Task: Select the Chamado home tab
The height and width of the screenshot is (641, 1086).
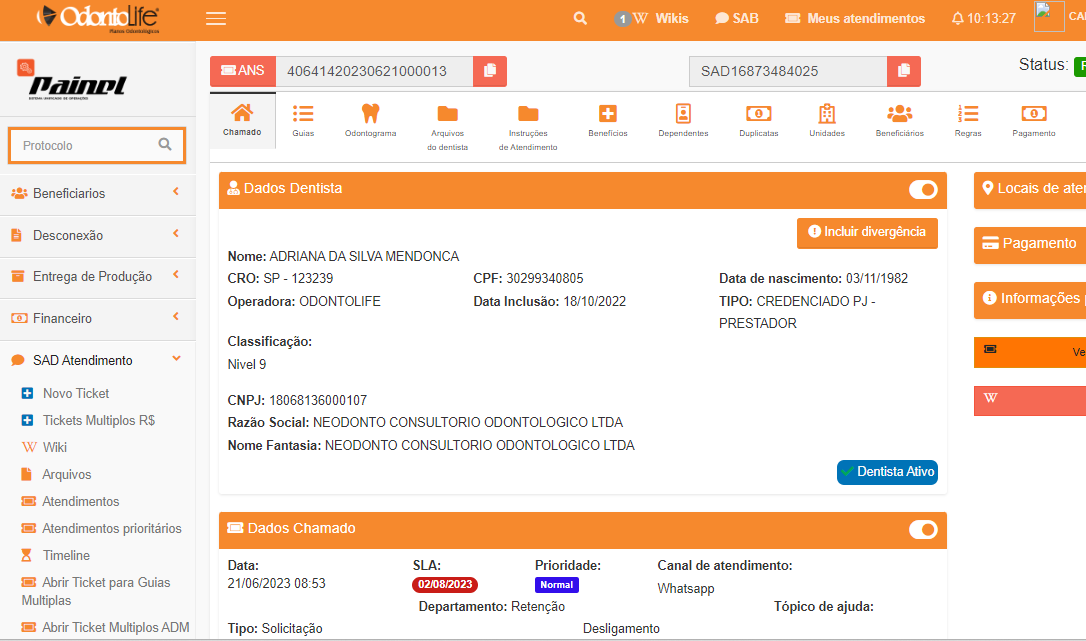Action: (x=242, y=120)
